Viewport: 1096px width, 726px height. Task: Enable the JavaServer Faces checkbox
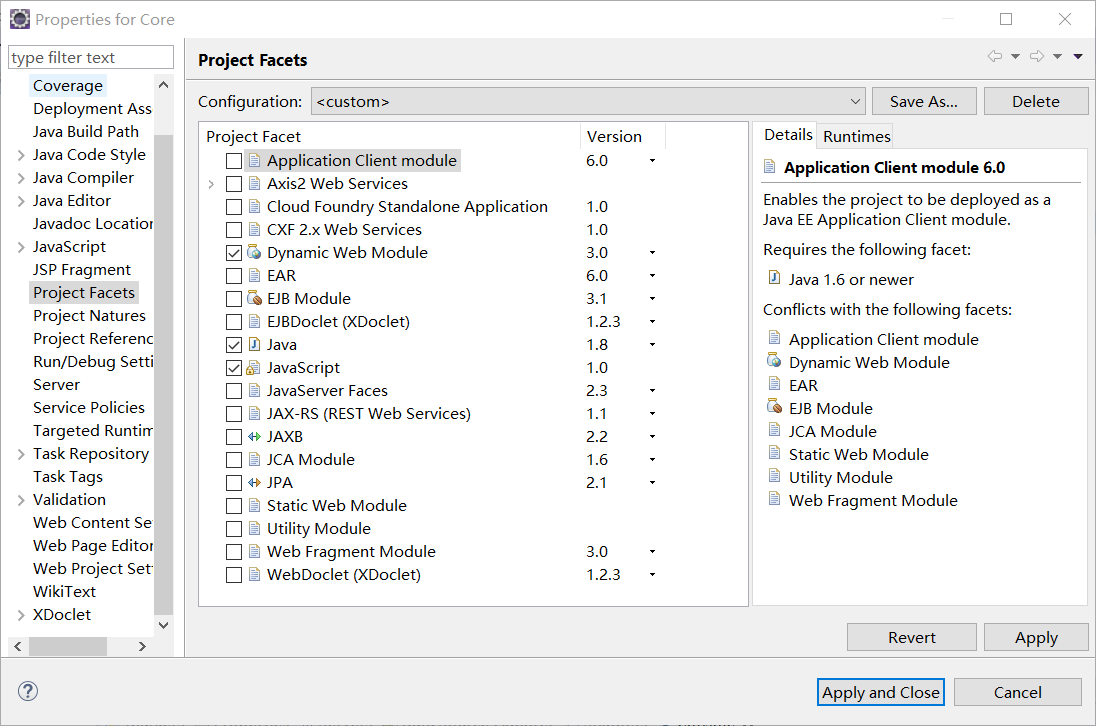(x=234, y=391)
